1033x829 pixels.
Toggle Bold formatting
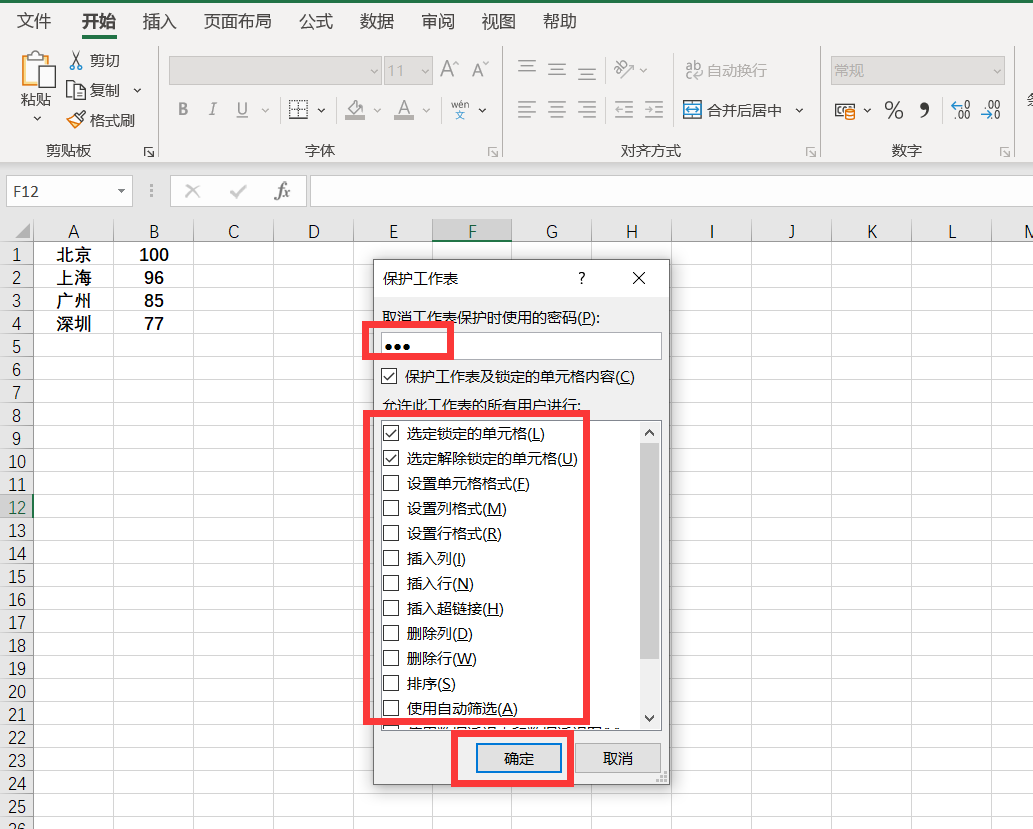pyautogui.click(x=183, y=109)
